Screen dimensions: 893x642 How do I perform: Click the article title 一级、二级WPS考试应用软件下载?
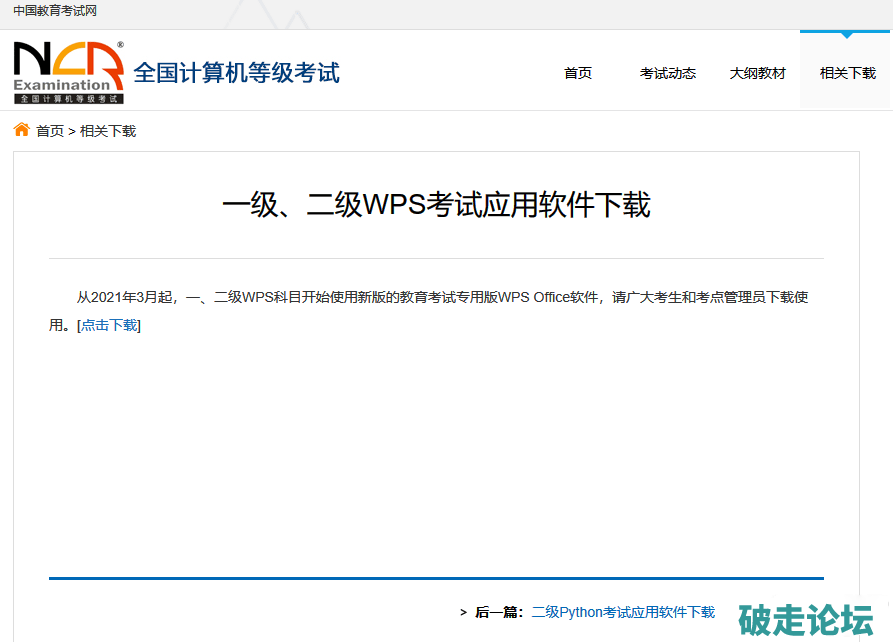coord(436,205)
